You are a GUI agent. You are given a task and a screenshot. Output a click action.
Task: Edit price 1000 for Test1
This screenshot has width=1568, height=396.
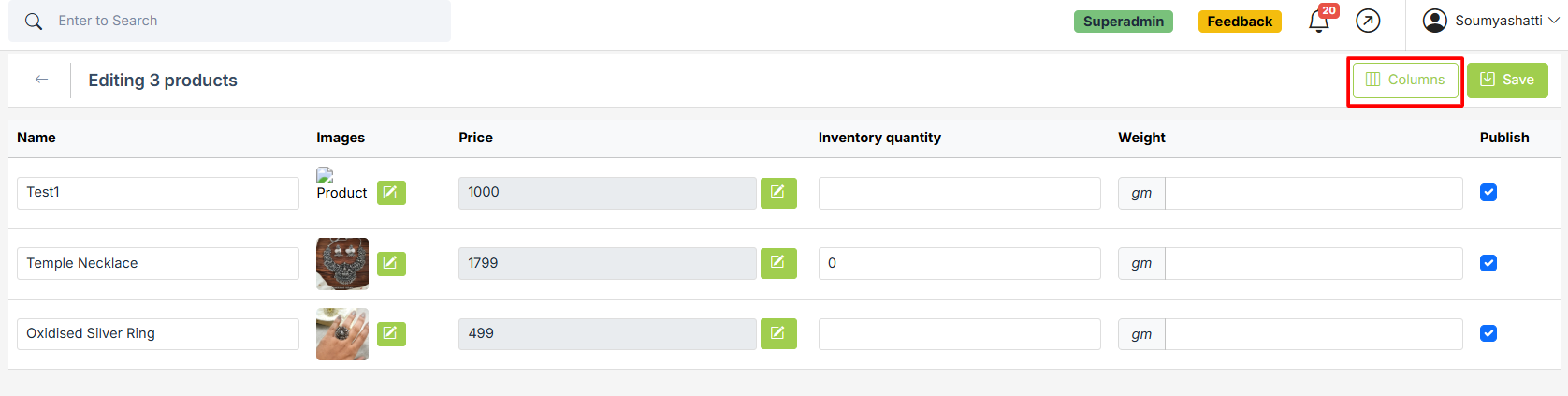[x=777, y=193]
